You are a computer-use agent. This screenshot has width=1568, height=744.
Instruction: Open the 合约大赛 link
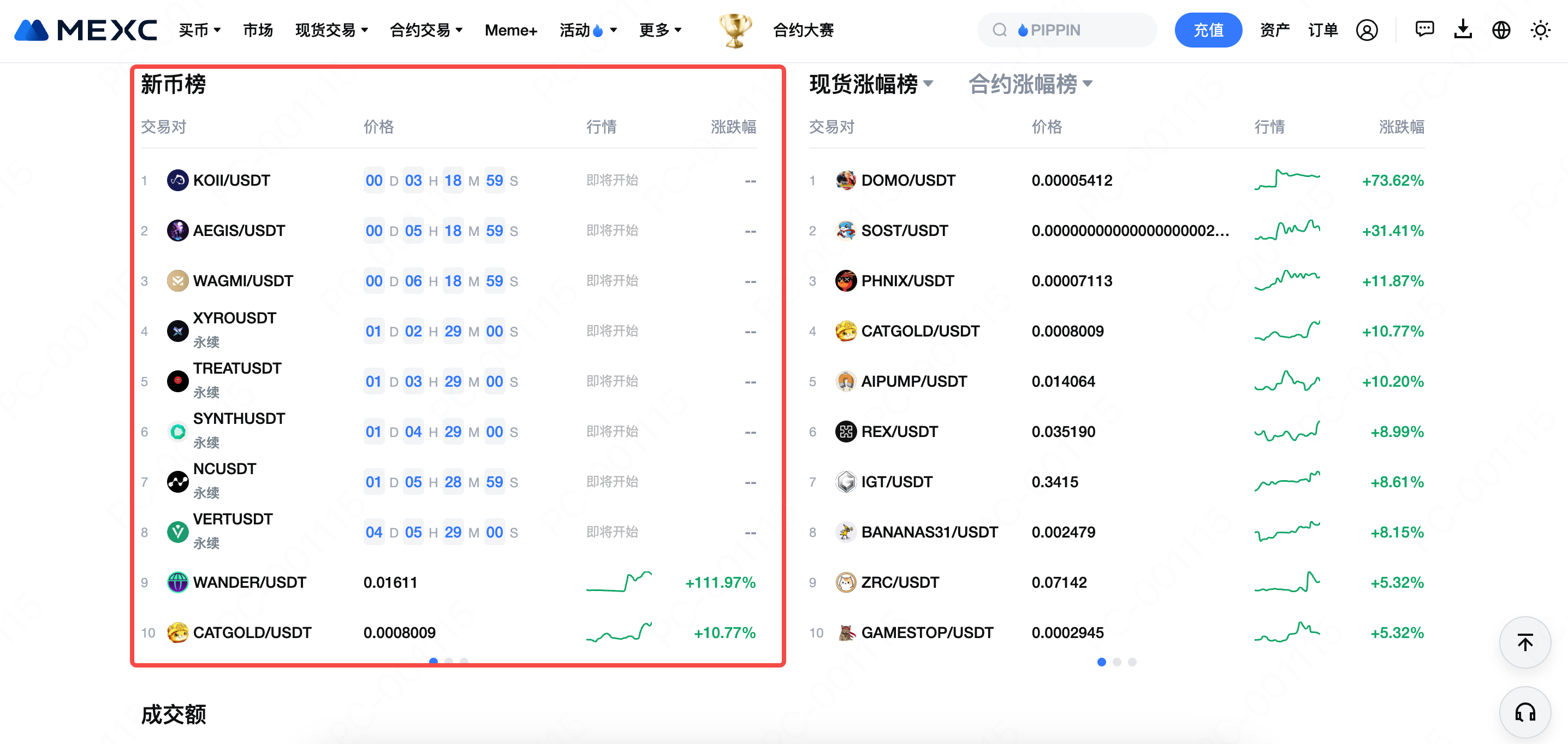[803, 30]
